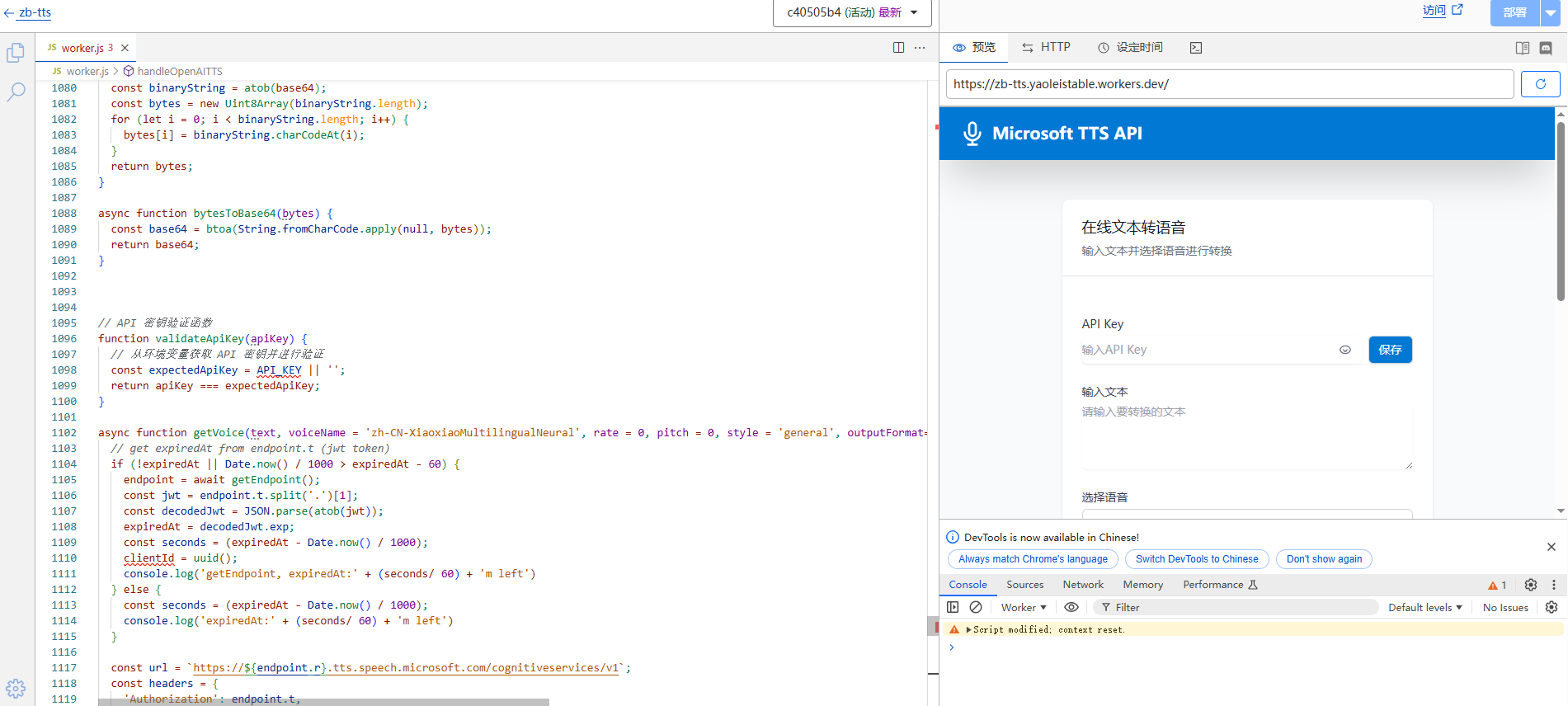Toggle live expression eye in console

tap(1071, 607)
